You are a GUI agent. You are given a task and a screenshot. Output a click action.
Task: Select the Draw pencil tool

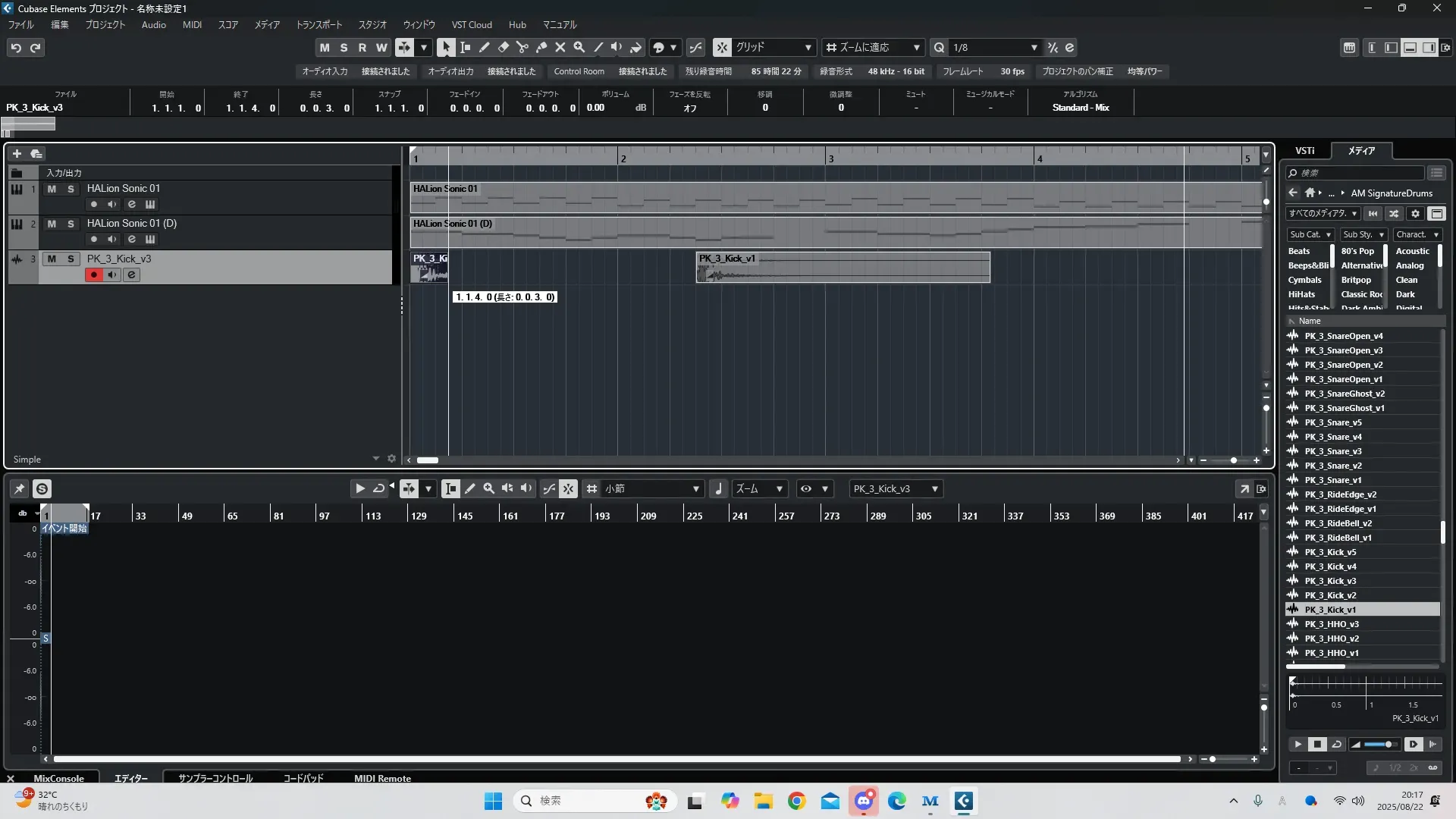pos(485,47)
